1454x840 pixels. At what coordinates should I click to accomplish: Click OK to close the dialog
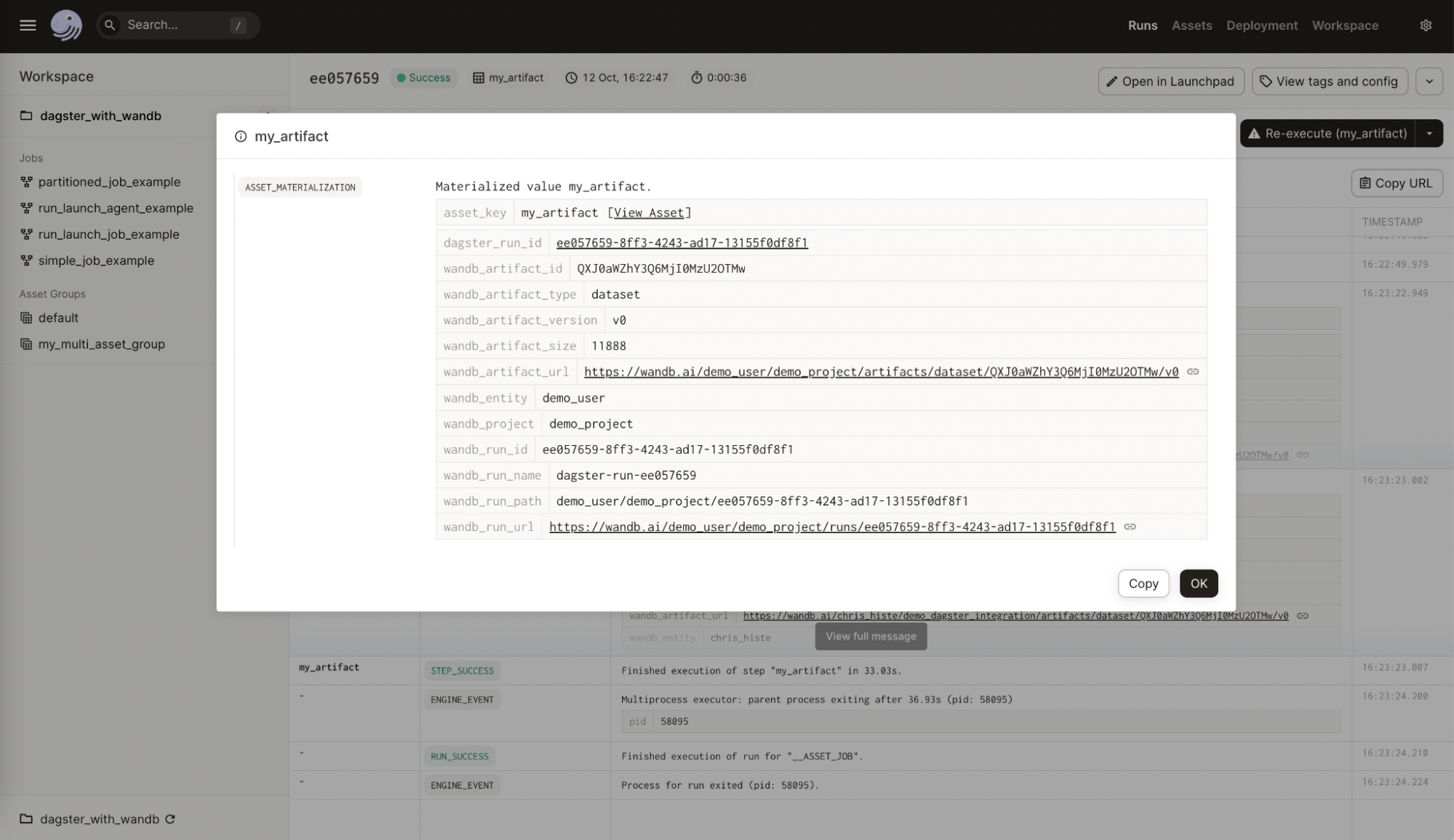click(x=1198, y=583)
